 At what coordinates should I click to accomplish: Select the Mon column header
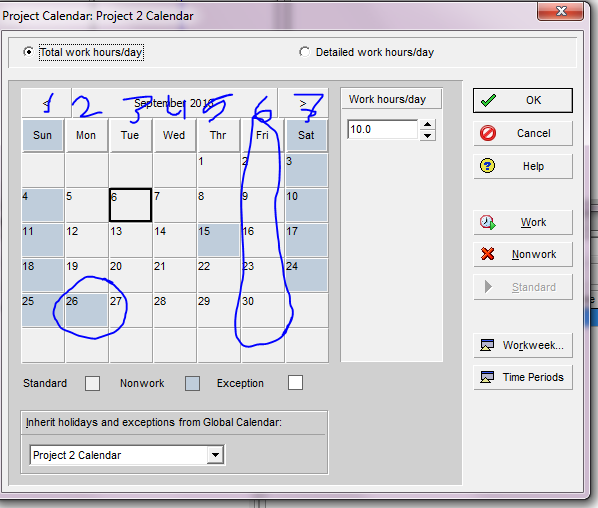86,135
